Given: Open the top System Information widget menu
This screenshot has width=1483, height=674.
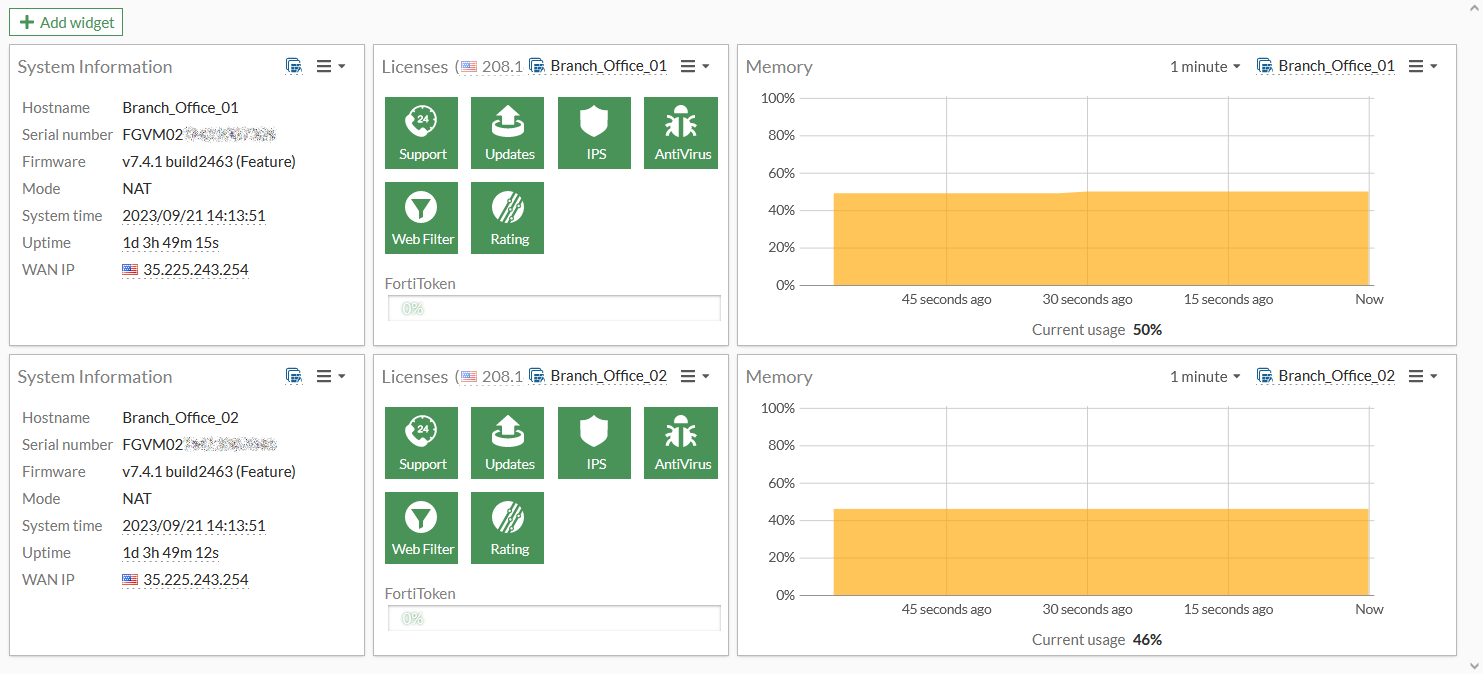Looking at the screenshot, I should tap(330, 66).
